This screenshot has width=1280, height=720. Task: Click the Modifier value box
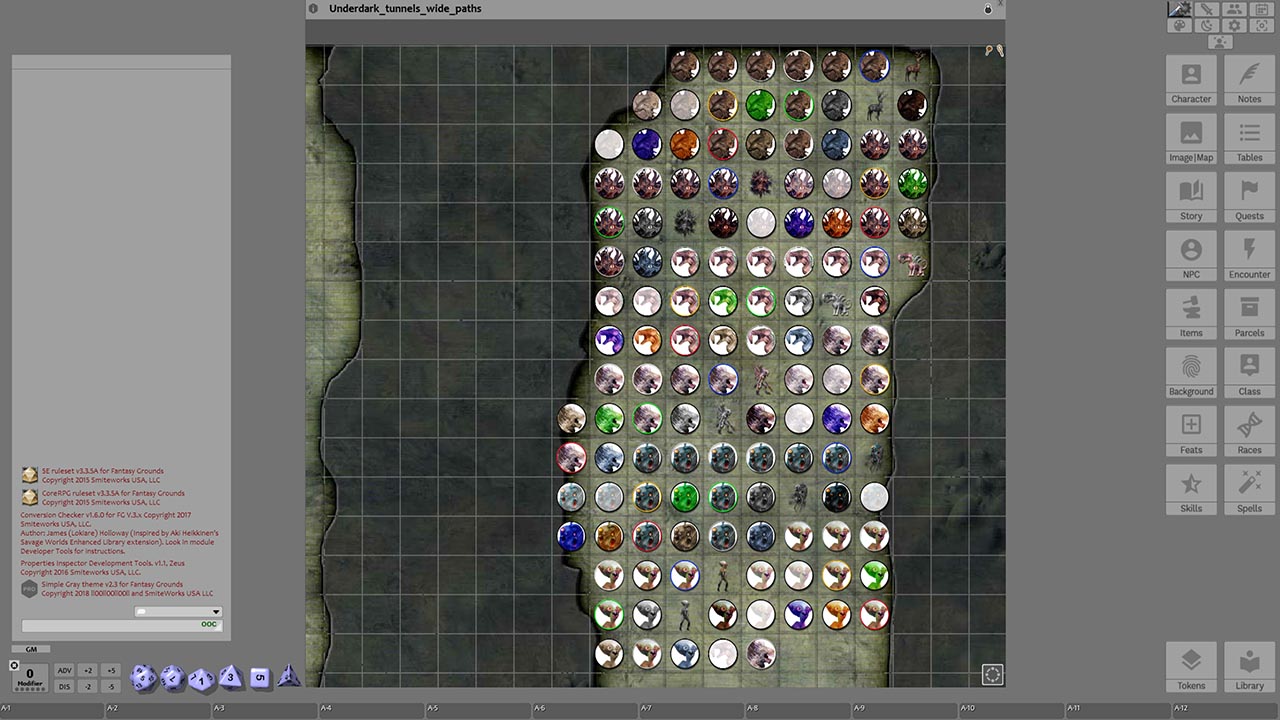[30, 678]
